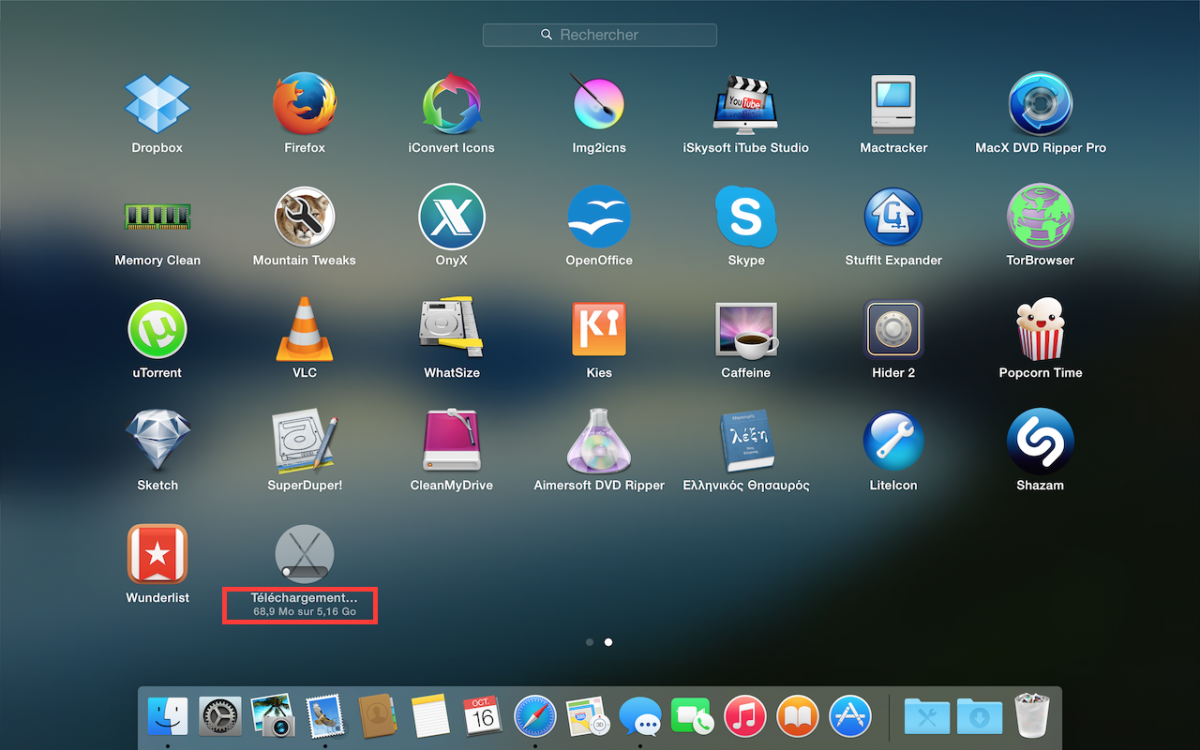Open the OnyX utility
1200x750 pixels.
452,216
